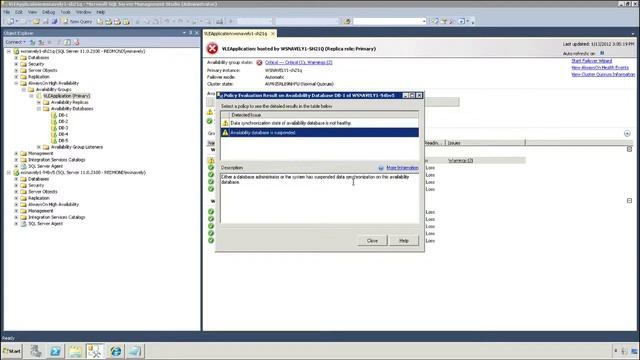640x360 pixels.
Task: Click View AlwaysOn Health Events link
Action: pos(600,68)
